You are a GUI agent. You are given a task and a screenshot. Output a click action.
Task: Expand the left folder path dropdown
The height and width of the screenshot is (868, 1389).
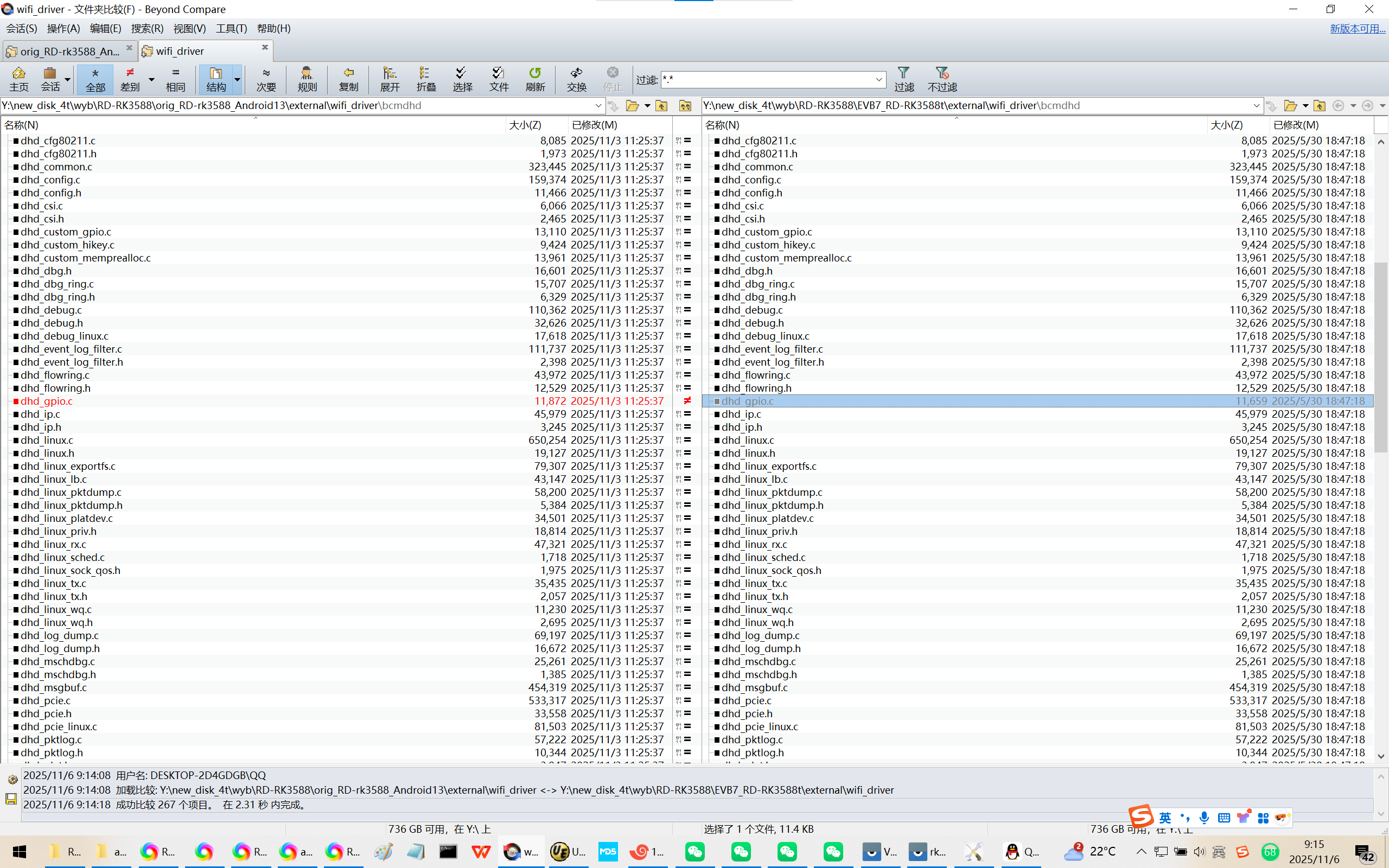tap(598, 106)
